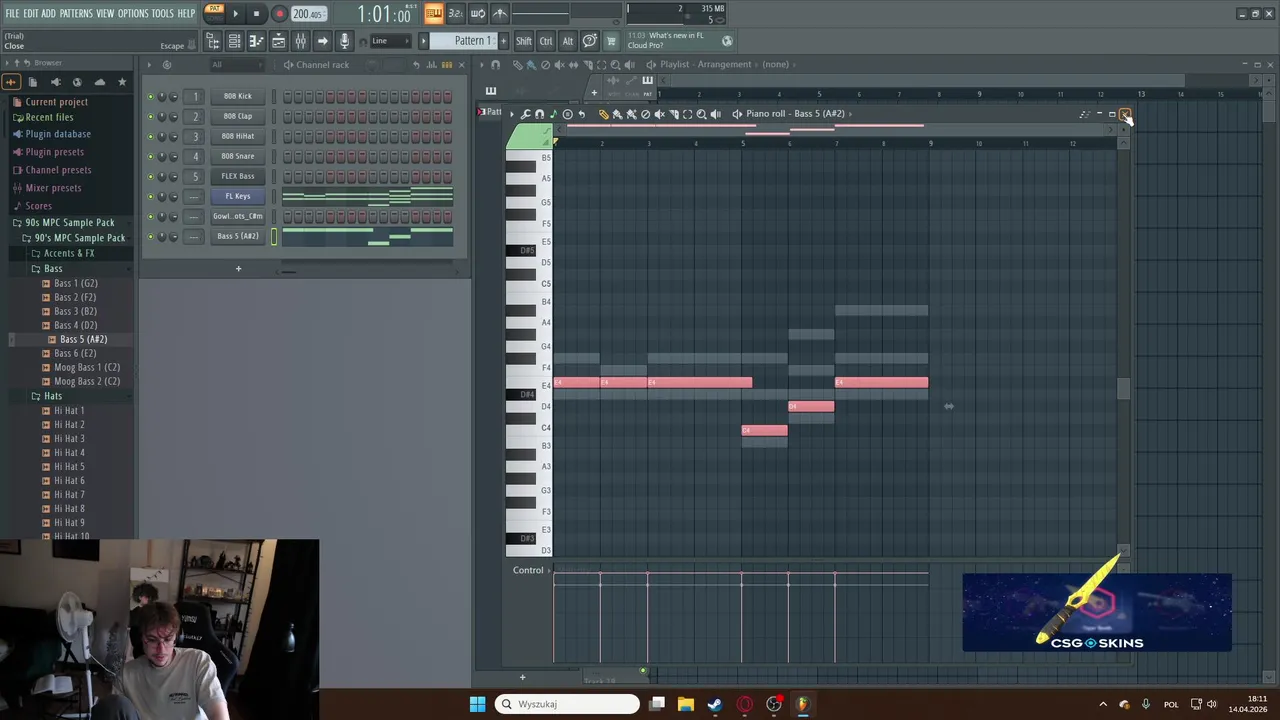This screenshot has height=720, width=1280.
Task: Toggle the metronome icon
Action: tap(500, 13)
